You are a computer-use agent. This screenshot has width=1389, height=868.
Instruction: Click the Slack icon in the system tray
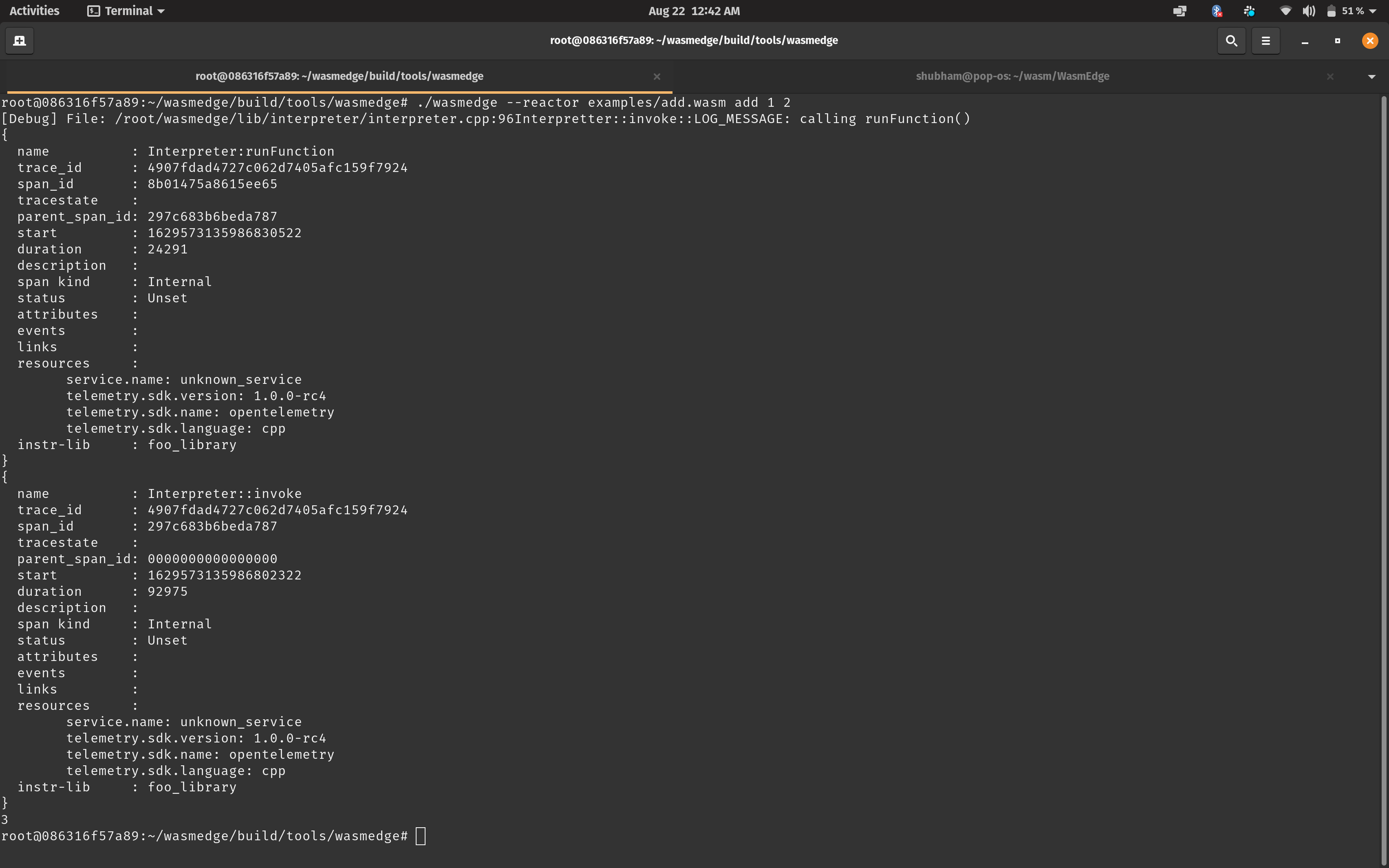tap(1250, 10)
